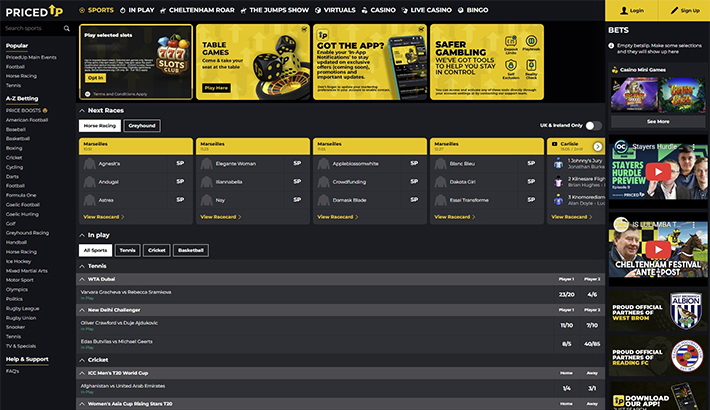Click the silk icon beside Blanc Bleu
This screenshot has width=710, height=410.
441,164
